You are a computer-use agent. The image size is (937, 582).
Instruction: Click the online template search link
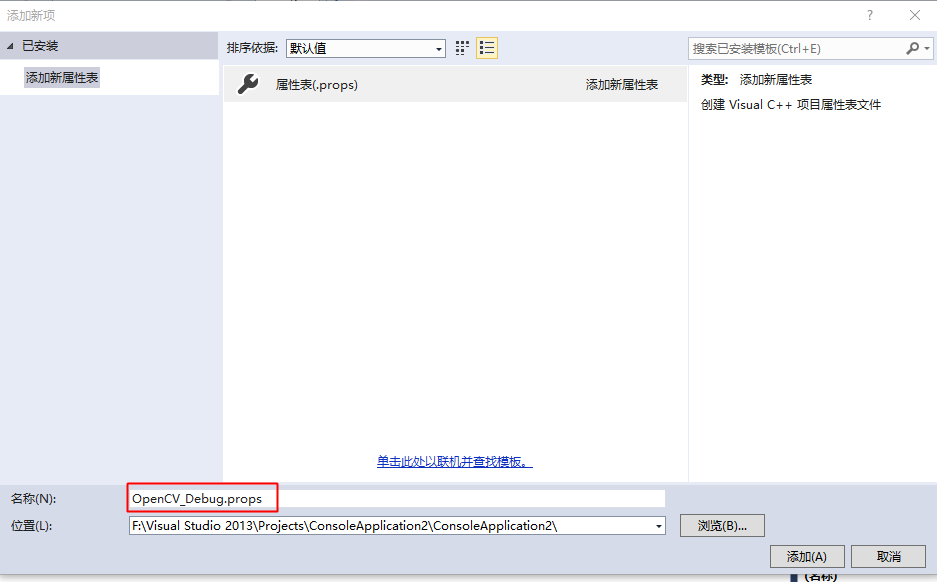tap(453, 461)
